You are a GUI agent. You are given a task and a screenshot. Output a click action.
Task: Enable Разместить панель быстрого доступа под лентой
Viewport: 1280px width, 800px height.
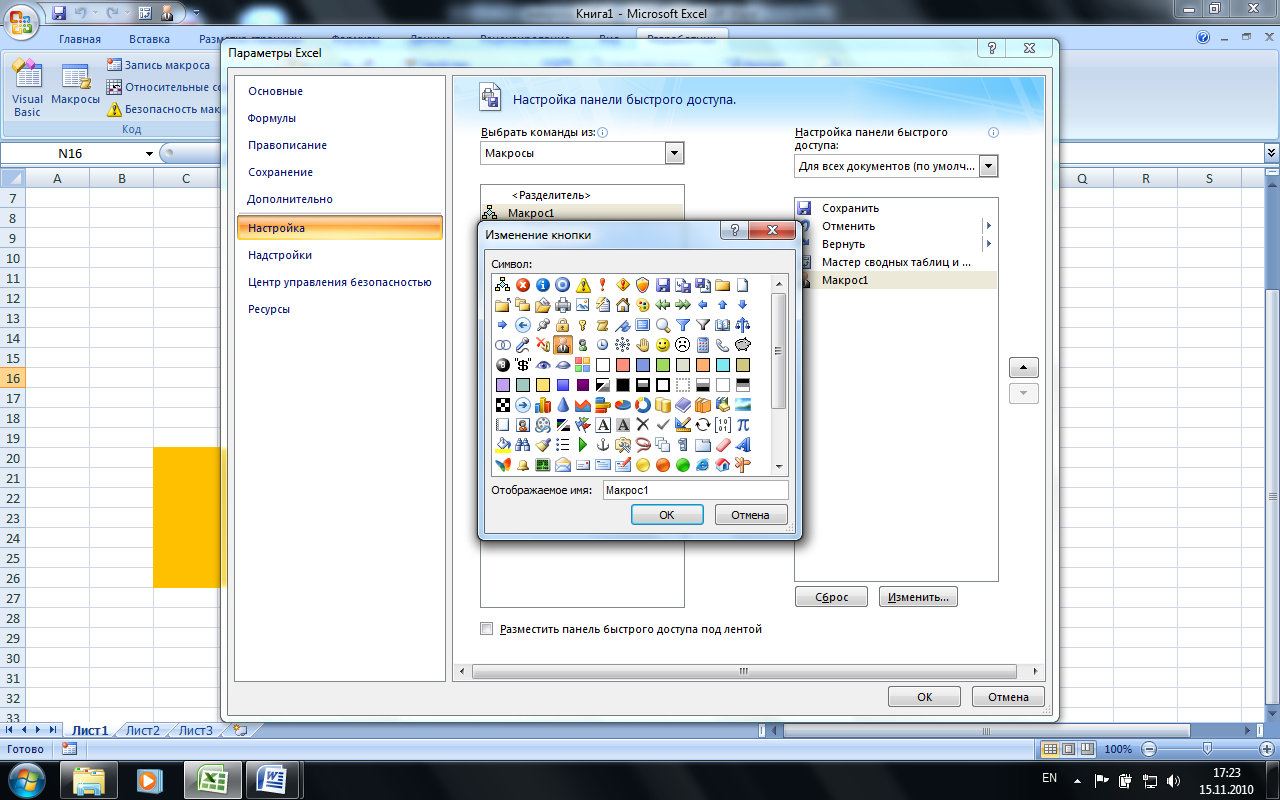point(487,629)
